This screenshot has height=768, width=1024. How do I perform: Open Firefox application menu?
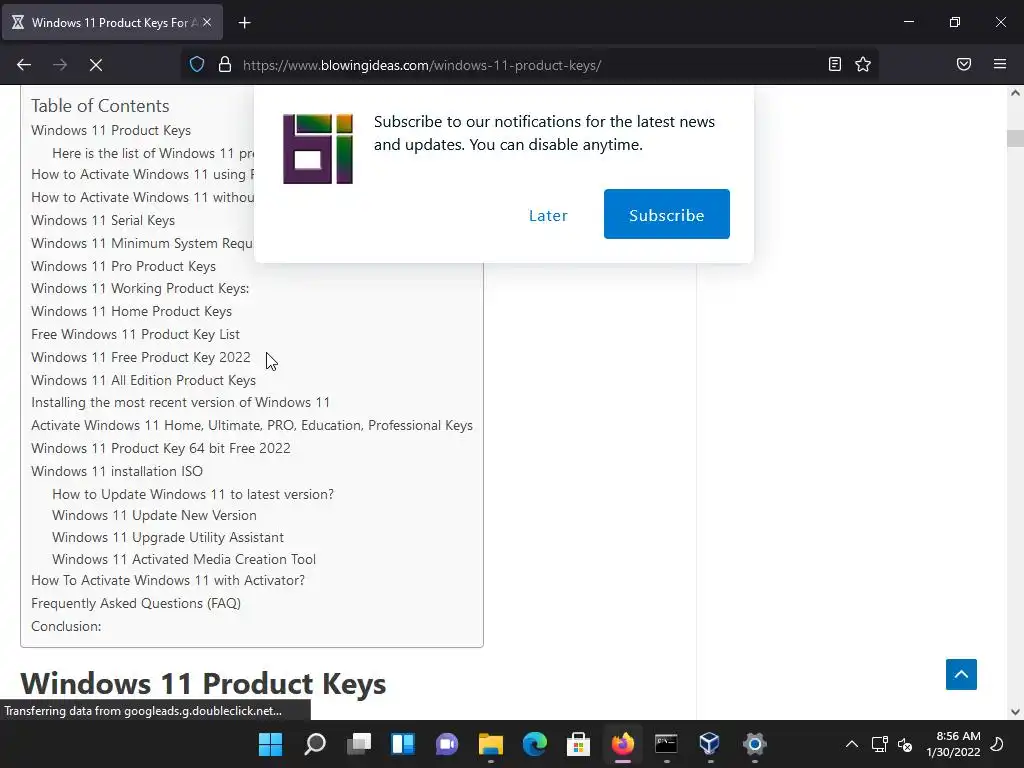click(1000, 64)
